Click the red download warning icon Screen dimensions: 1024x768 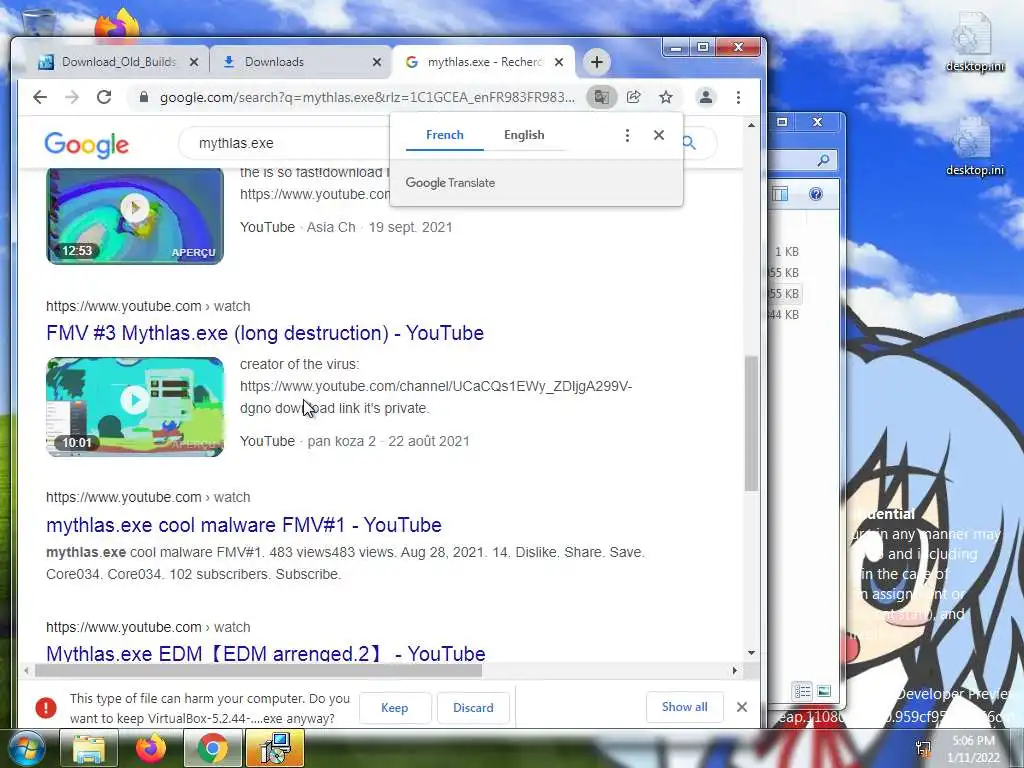(x=46, y=707)
